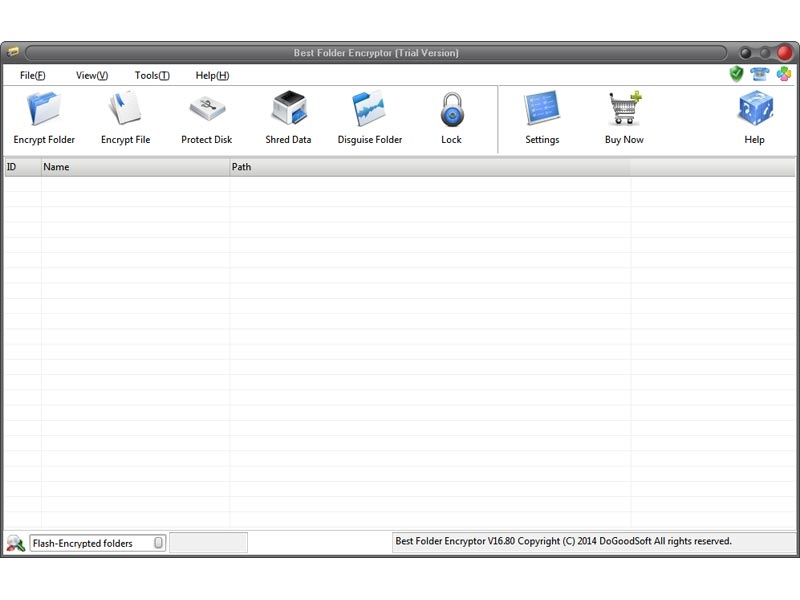Viewport: 800px width, 600px height.
Task: Click the Encrypt Folder toolbar icon
Action: [44, 109]
